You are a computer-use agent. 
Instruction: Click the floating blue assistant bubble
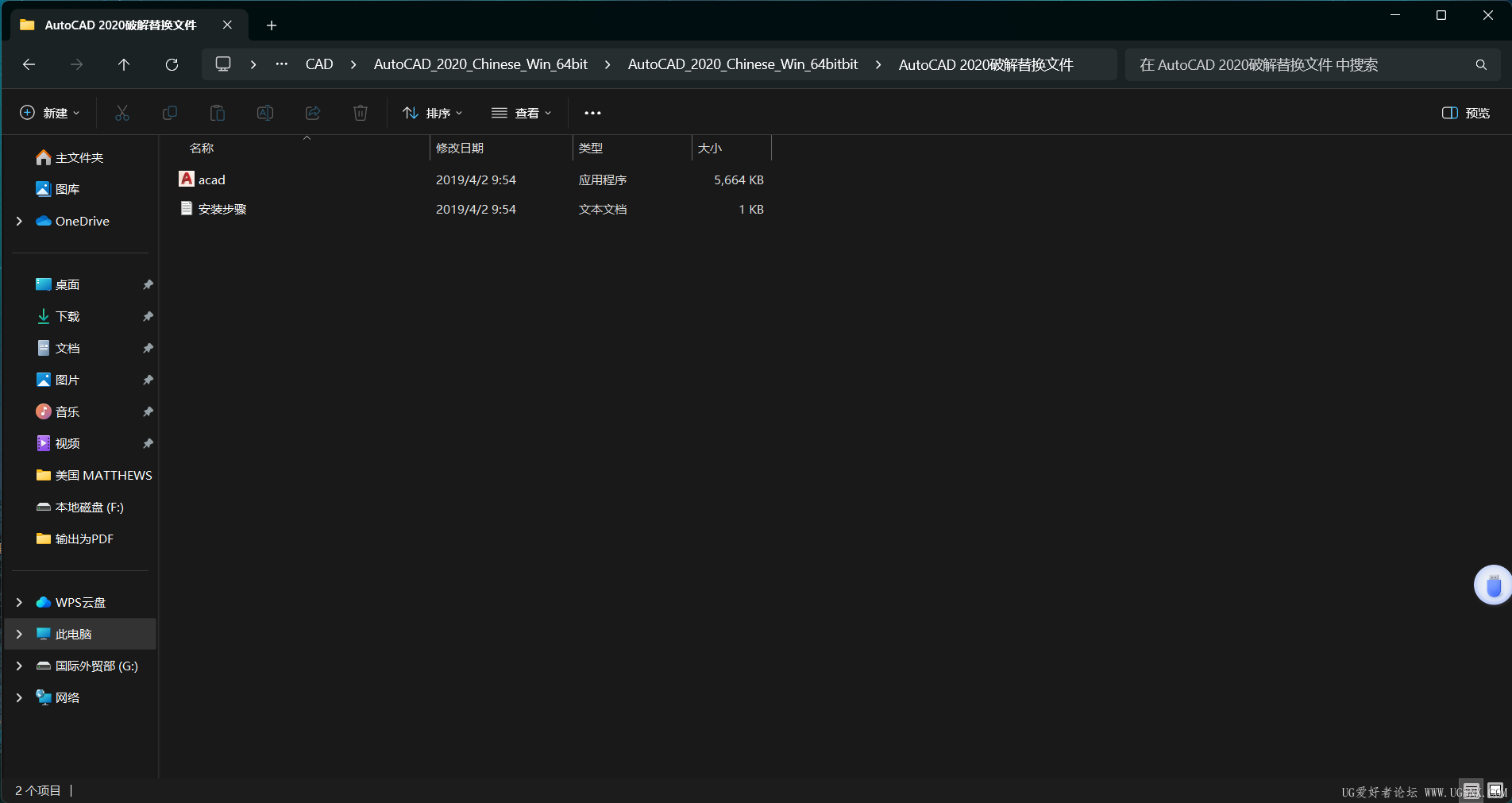1493,585
